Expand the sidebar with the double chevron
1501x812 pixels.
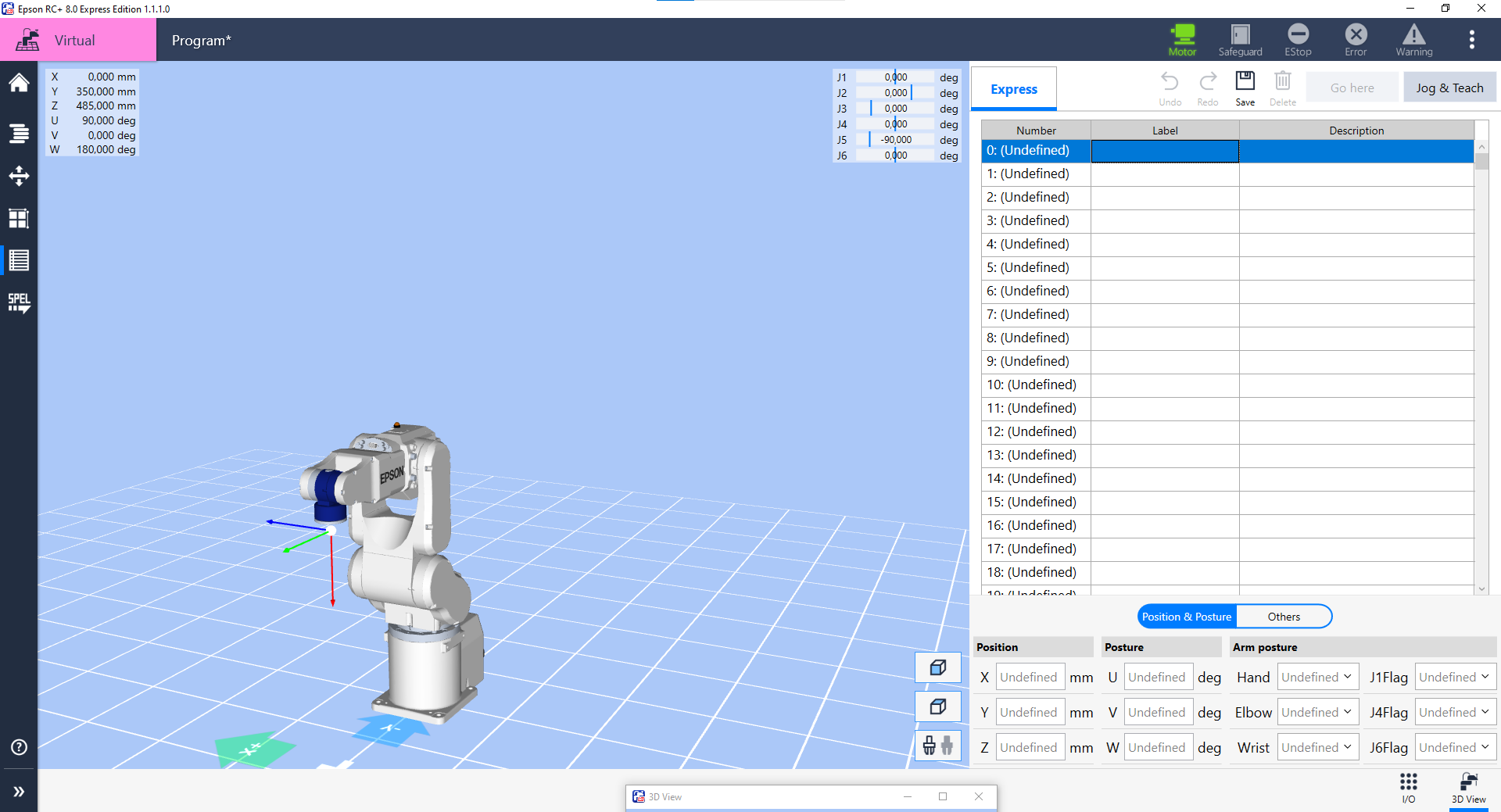click(x=19, y=791)
